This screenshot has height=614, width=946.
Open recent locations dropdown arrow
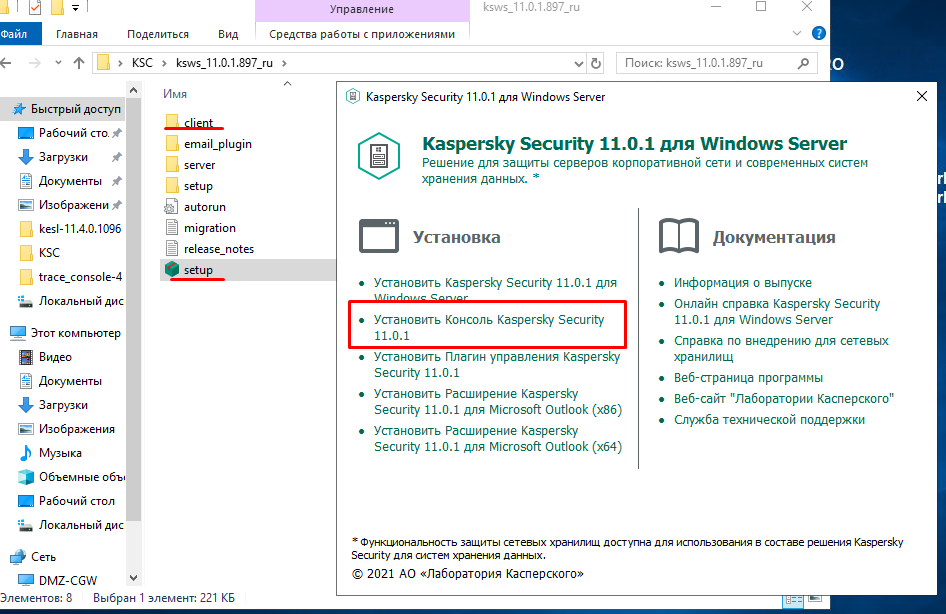[58, 63]
